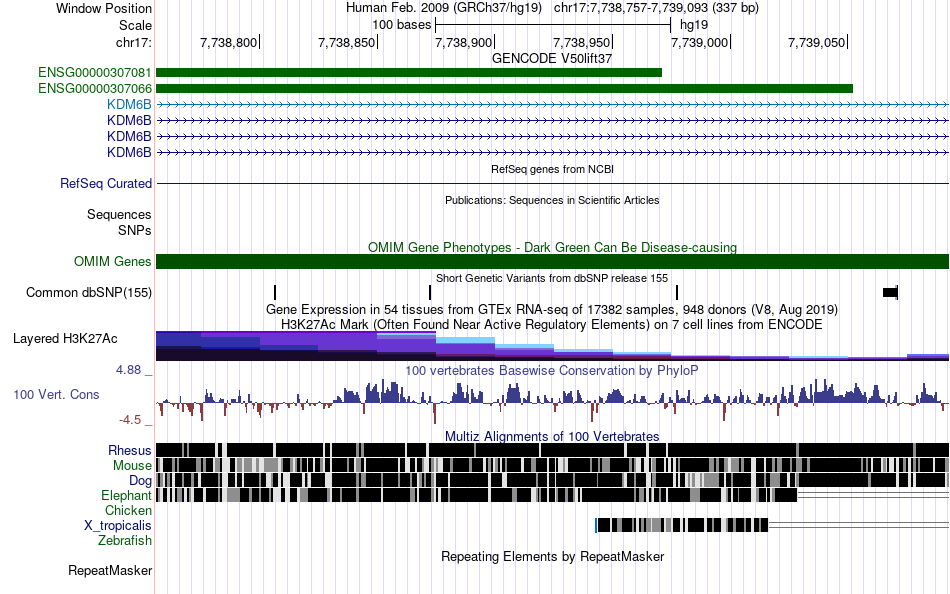Click the 7,738,800 ruler position
This screenshot has height=594, width=950.
point(228,42)
